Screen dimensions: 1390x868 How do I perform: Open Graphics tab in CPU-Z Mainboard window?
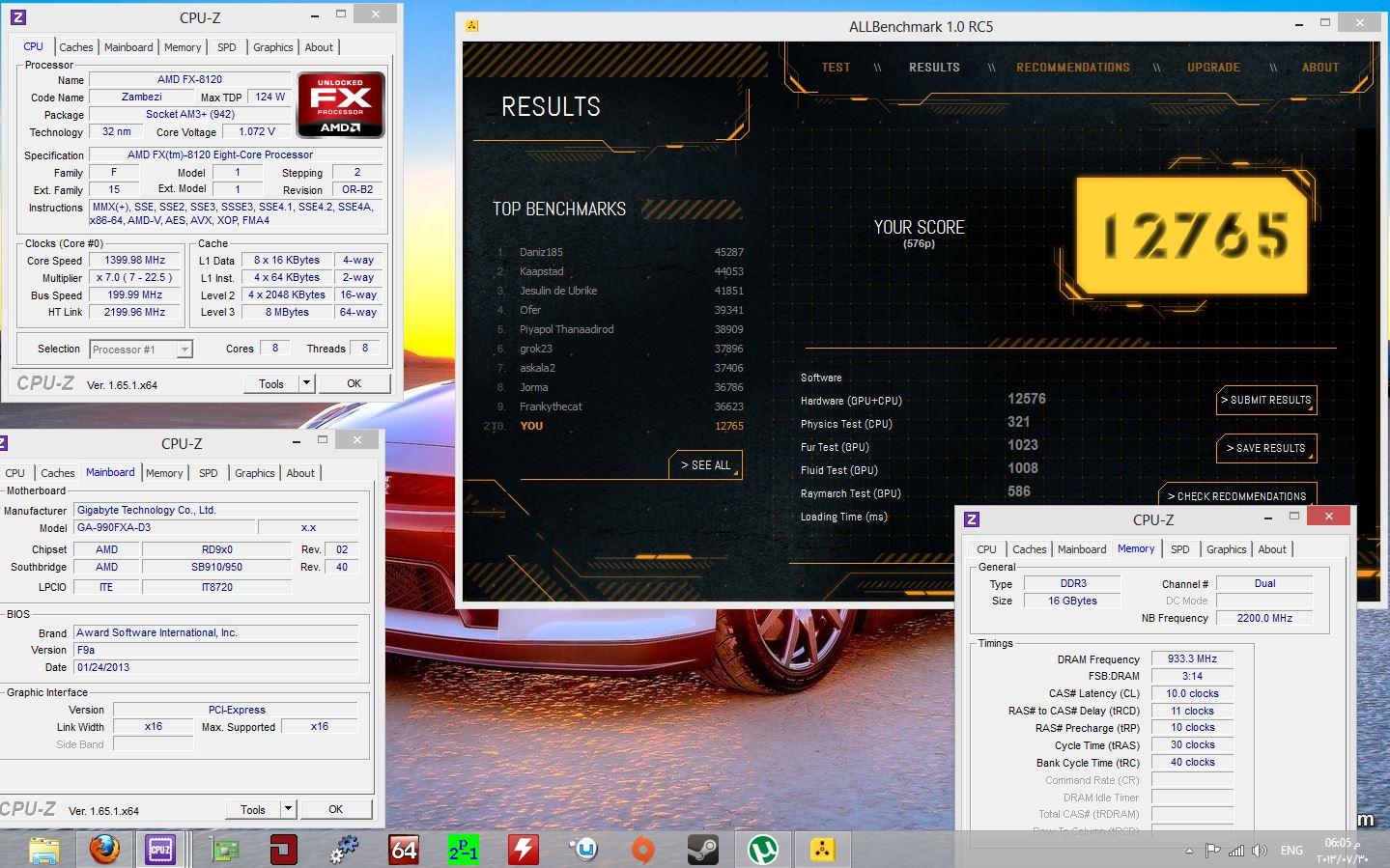click(x=255, y=472)
